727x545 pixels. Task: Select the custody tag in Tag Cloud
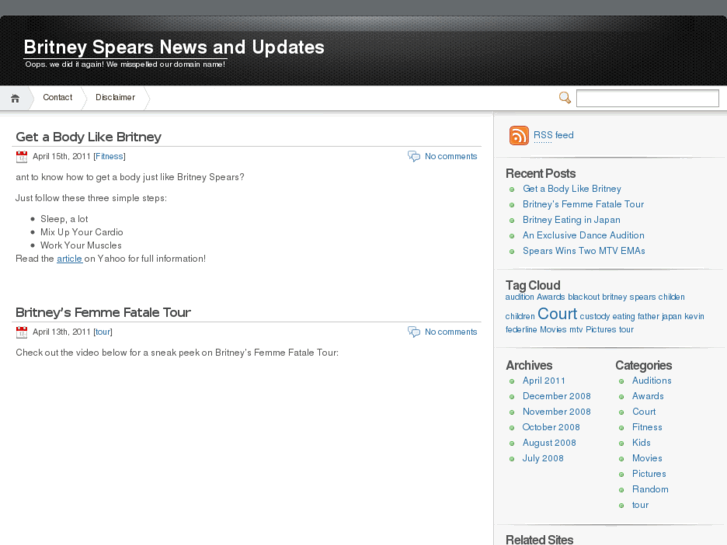[595, 316]
